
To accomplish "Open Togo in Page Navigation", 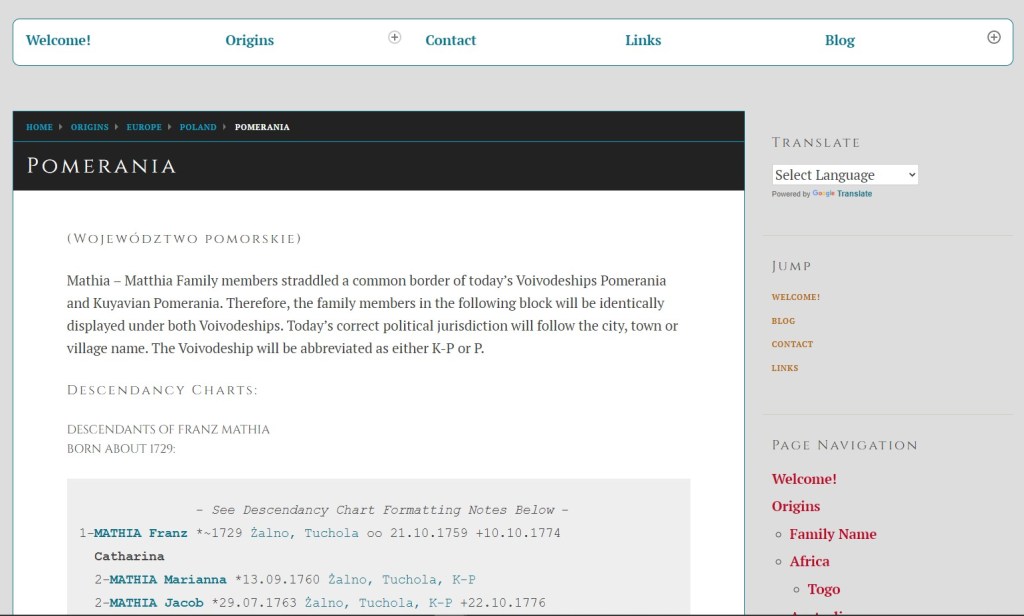I will pyautogui.click(x=823, y=589).
